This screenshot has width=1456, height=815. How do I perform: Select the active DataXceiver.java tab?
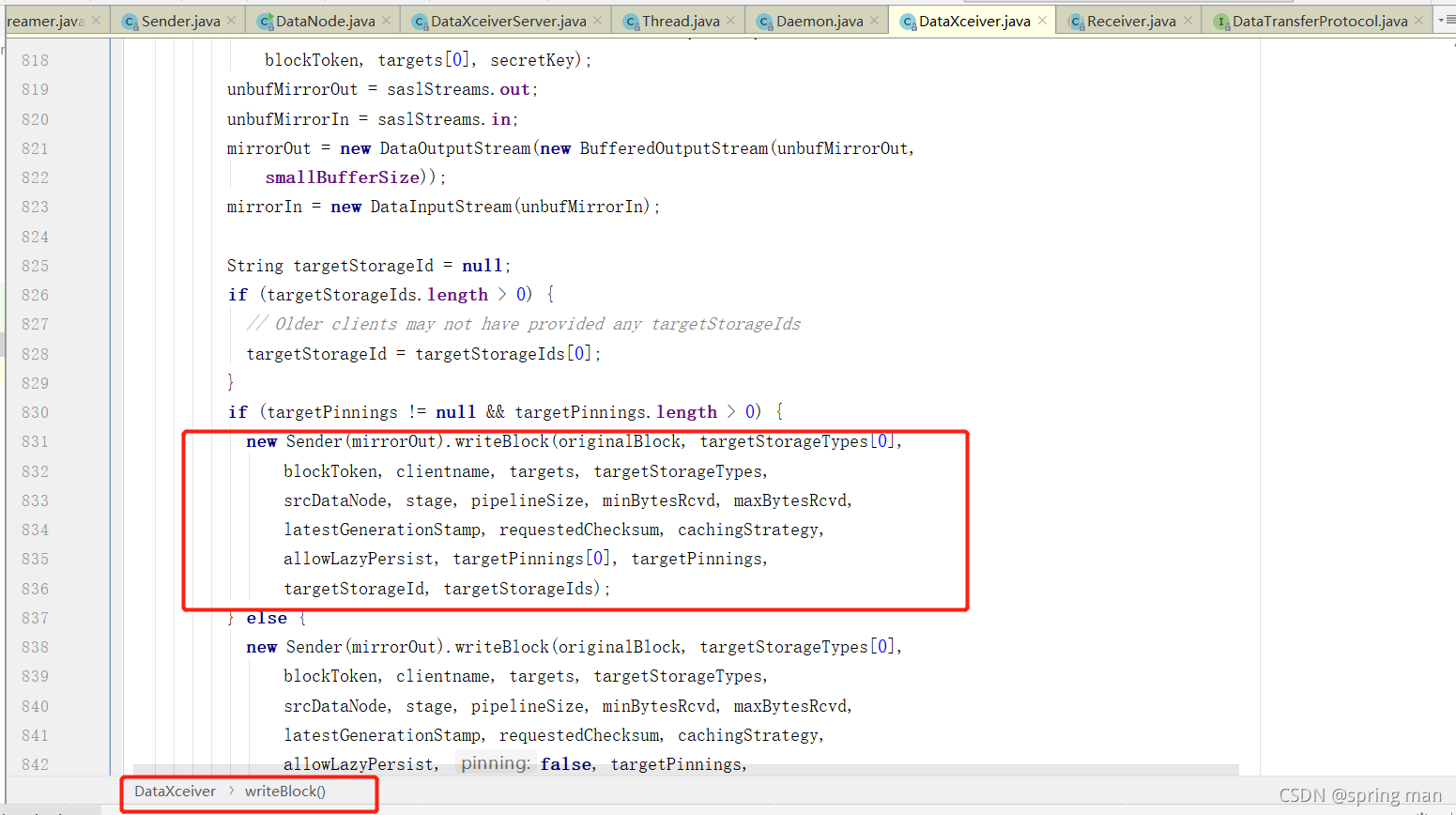974,21
